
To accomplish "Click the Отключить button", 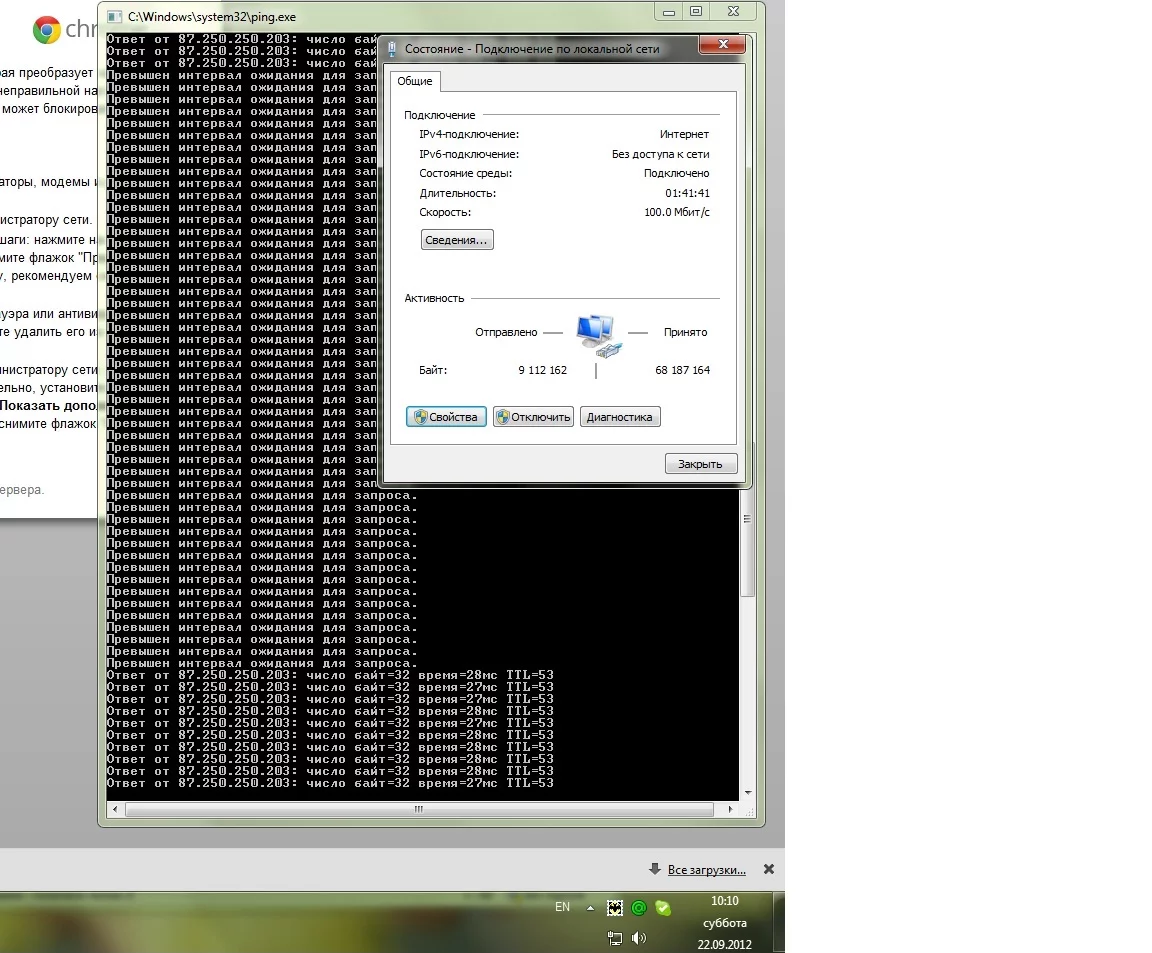I will tap(533, 417).
